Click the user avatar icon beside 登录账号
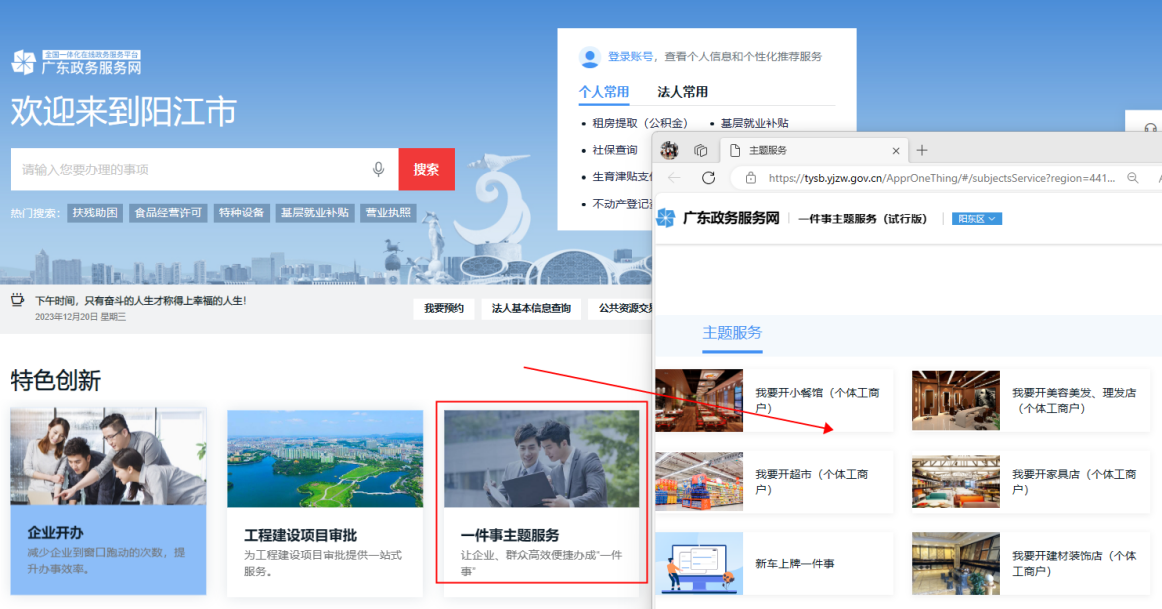 [590, 56]
